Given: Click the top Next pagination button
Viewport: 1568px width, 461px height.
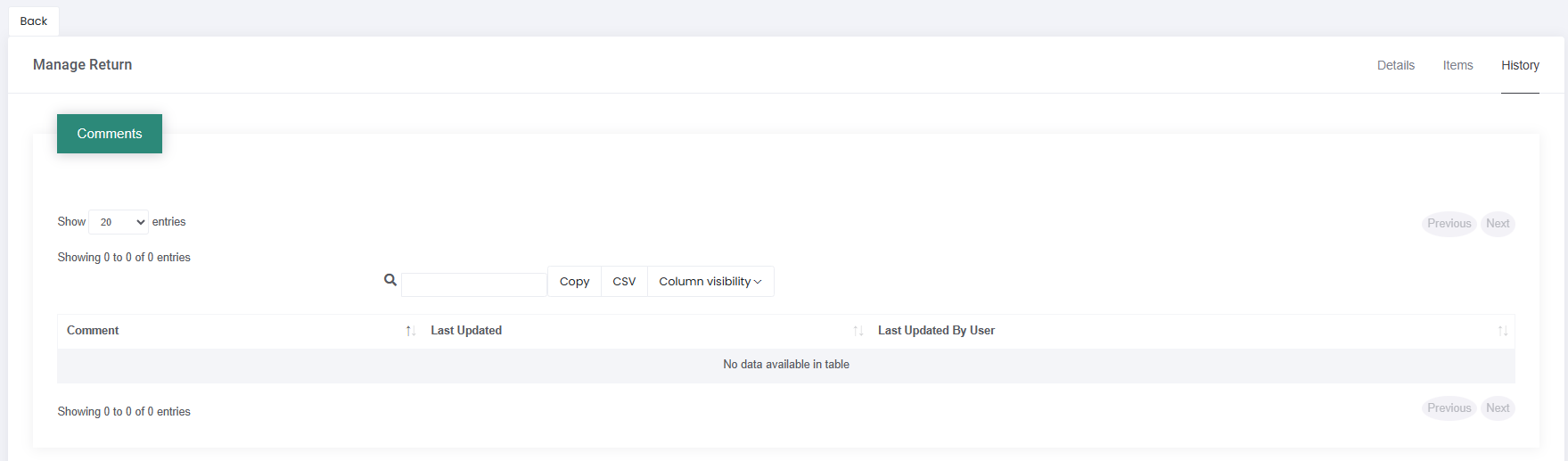Looking at the screenshot, I should pos(1498,224).
